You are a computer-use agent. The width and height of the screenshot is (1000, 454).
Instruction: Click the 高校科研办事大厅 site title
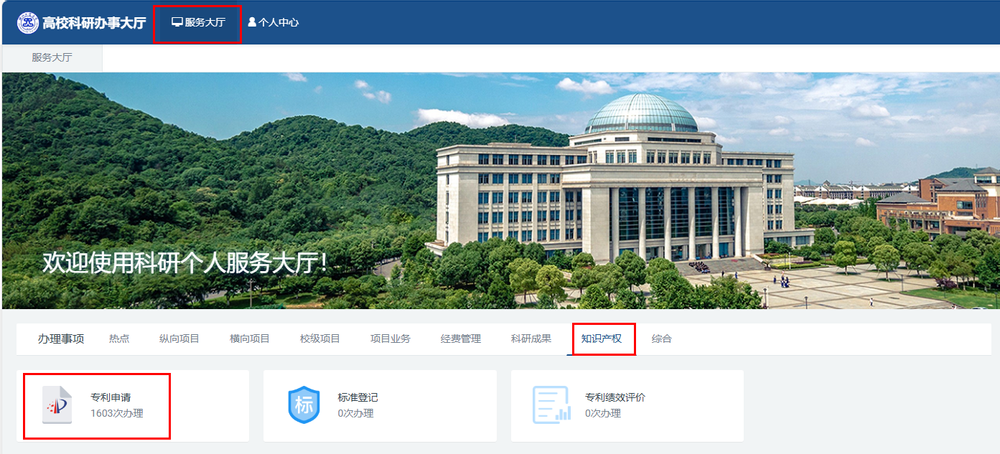(94, 22)
